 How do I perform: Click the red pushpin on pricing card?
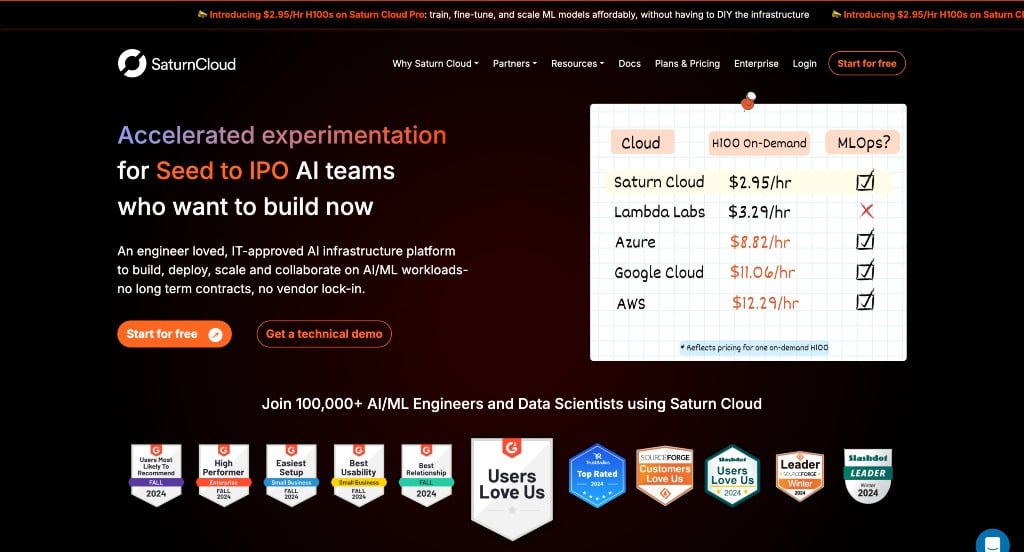tap(748, 101)
